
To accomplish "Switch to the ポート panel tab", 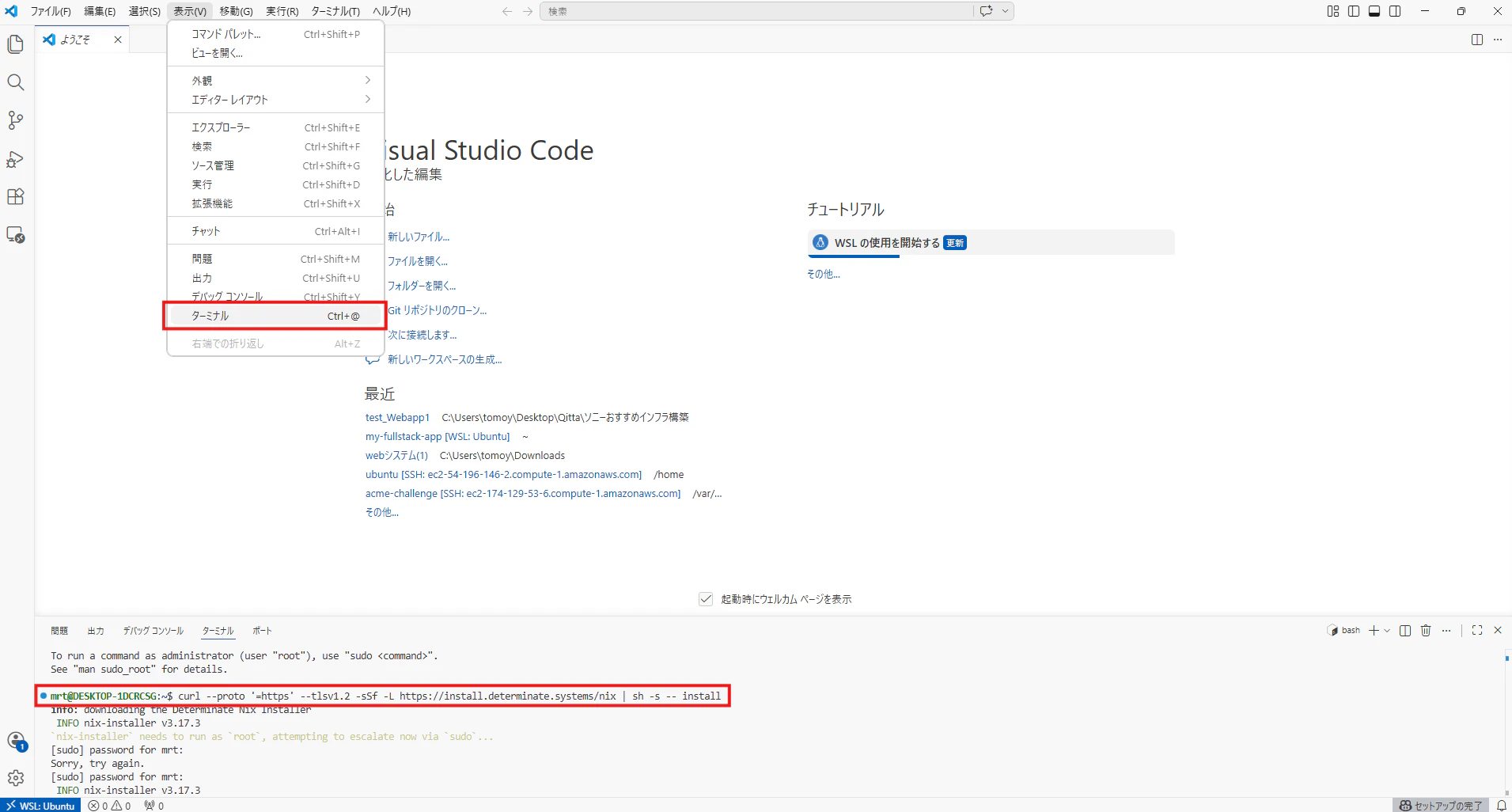I will [x=262, y=631].
